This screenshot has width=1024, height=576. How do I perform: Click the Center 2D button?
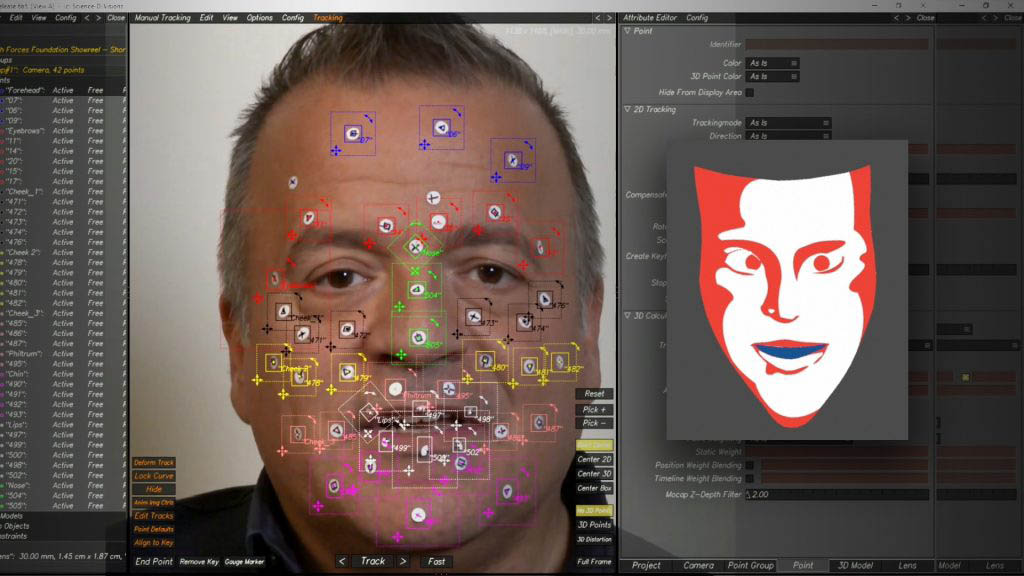[594, 459]
